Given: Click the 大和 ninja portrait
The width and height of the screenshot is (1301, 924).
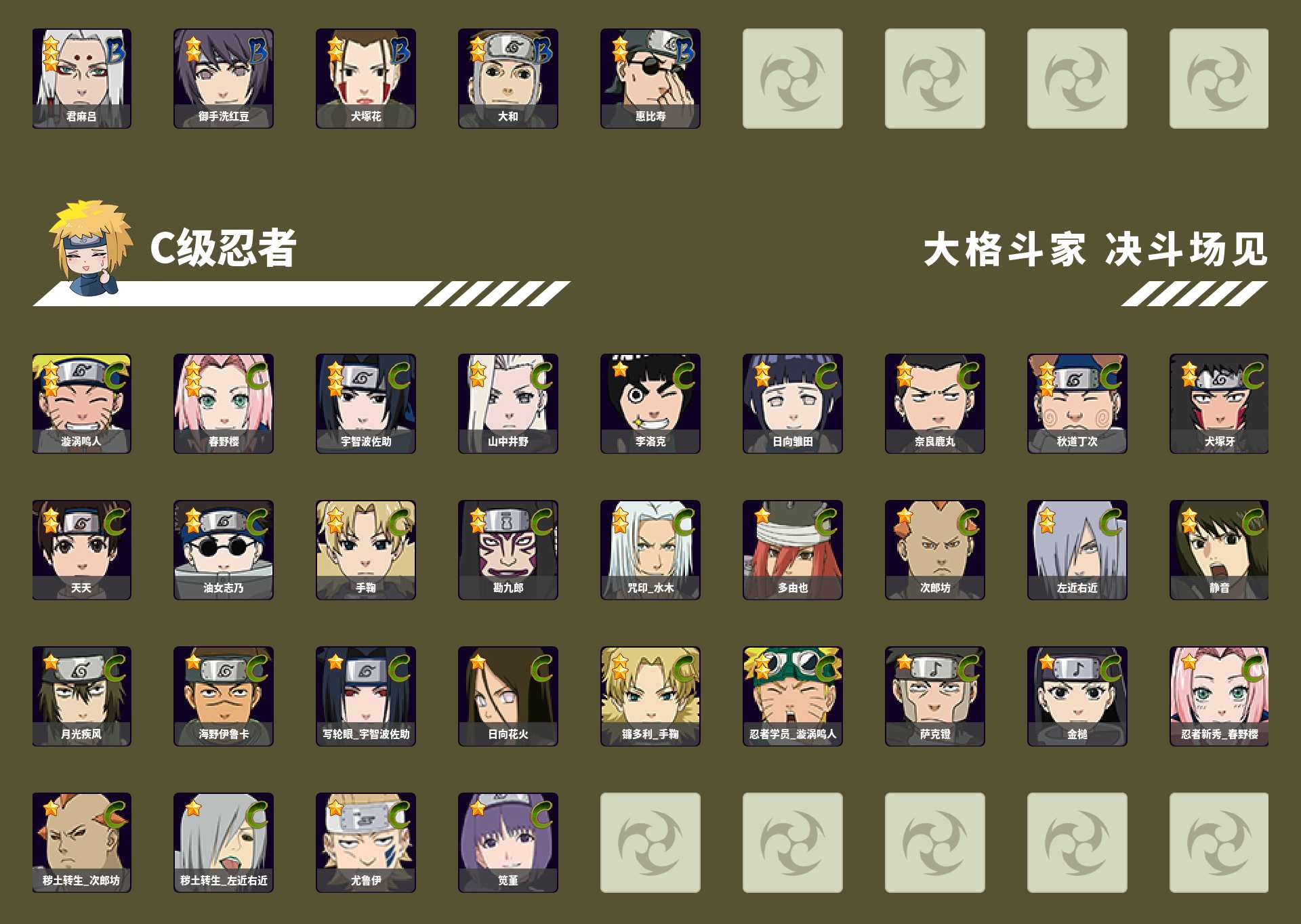Looking at the screenshot, I should [x=508, y=79].
